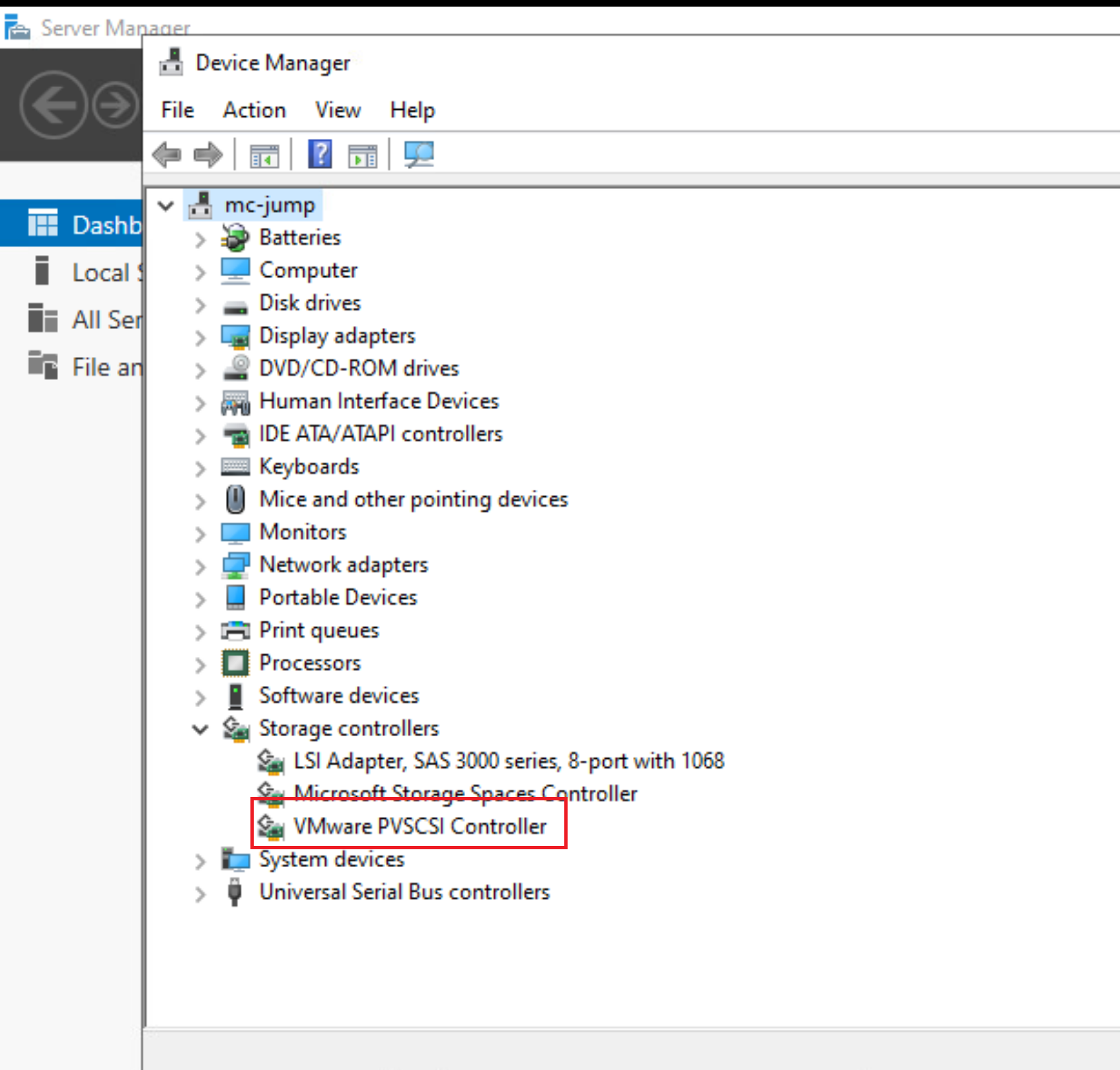The height and width of the screenshot is (1070, 1120).
Task: Expand the Monitors category chevron
Action: pos(200,533)
